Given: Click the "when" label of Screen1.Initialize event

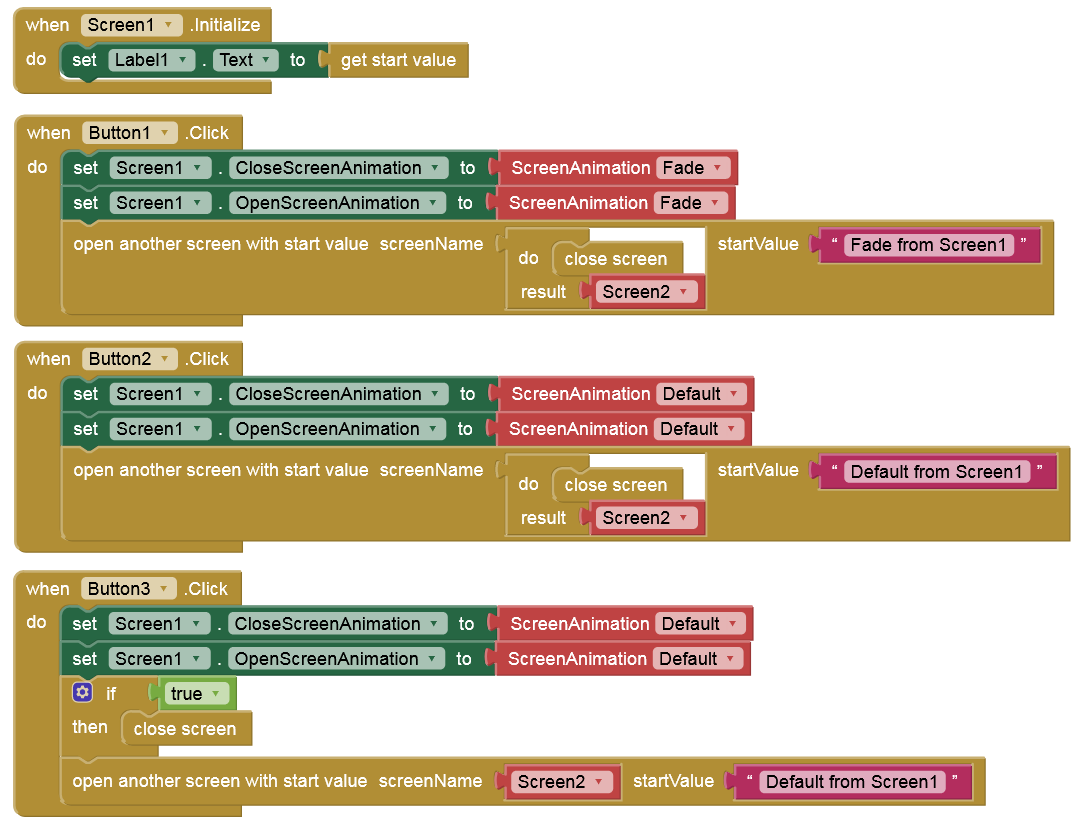Looking at the screenshot, I should pos(47,25).
